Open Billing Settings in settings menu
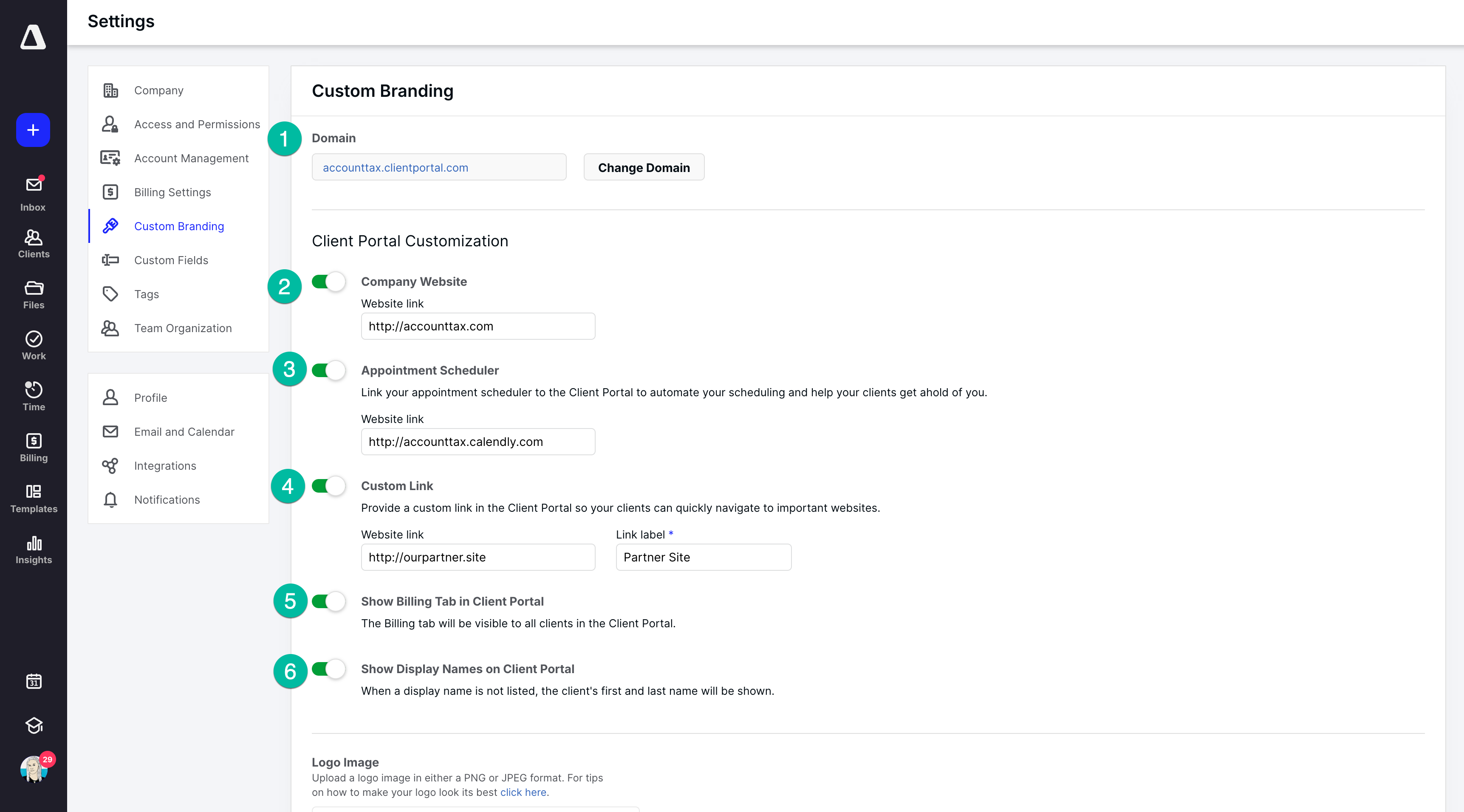1464x812 pixels. [172, 192]
